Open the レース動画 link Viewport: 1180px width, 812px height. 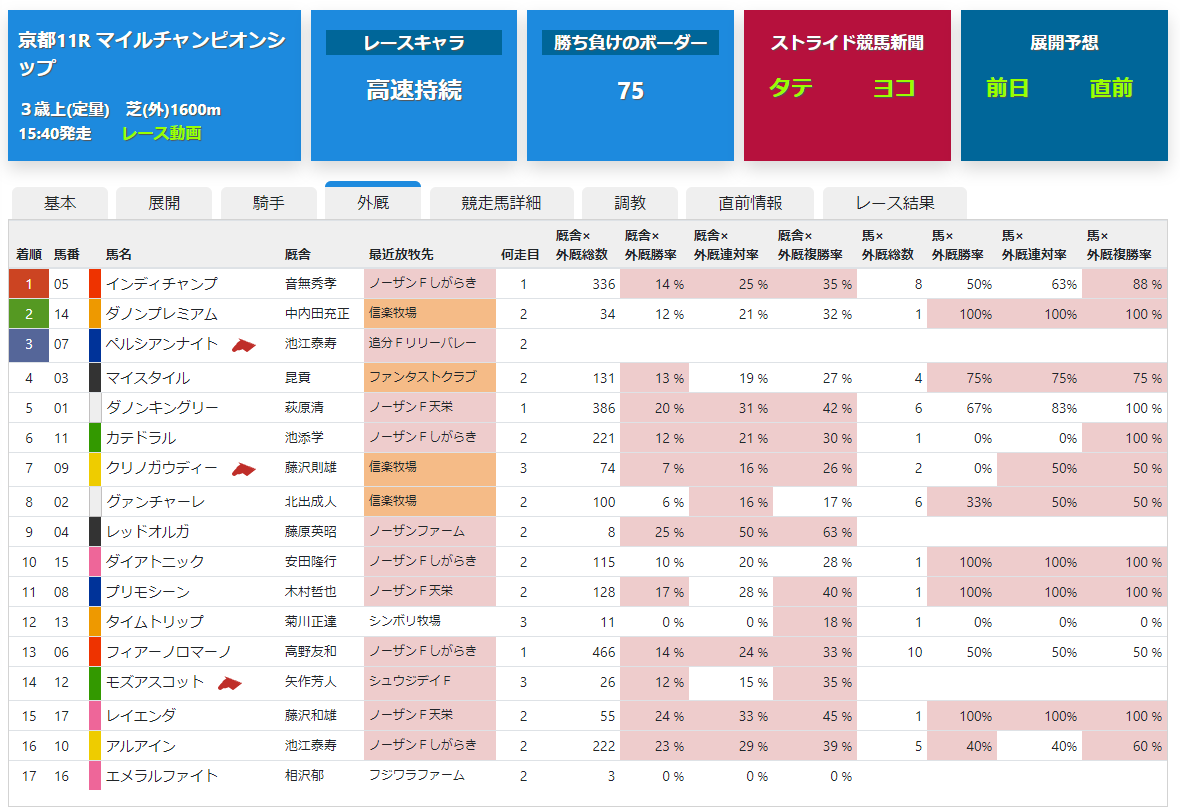click(161, 133)
